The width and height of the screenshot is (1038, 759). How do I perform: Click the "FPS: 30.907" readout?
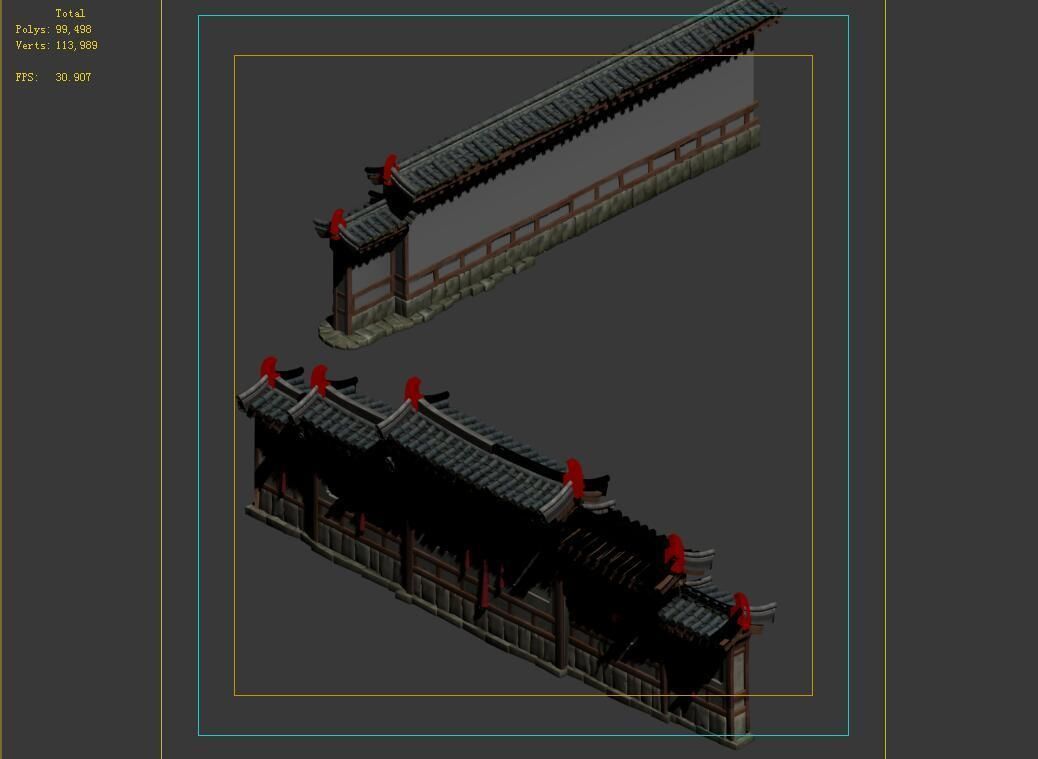[x=54, y=77]
